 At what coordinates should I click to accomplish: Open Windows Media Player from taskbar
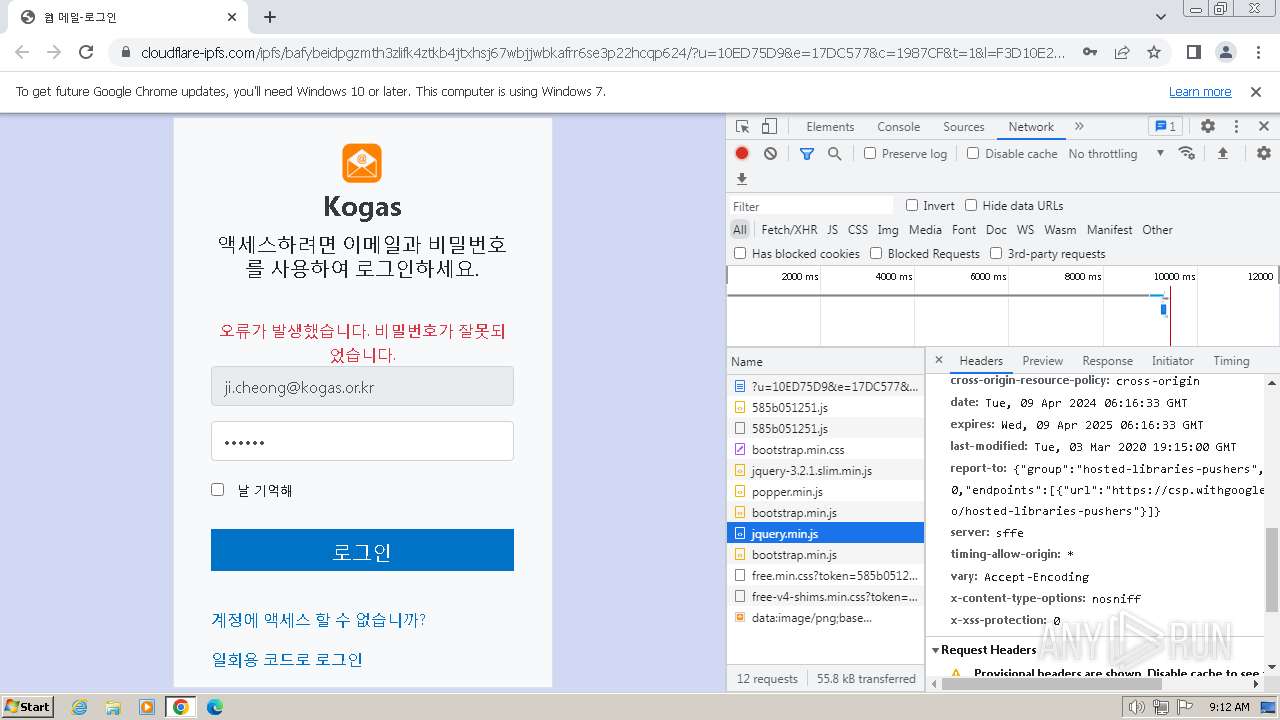147,707
